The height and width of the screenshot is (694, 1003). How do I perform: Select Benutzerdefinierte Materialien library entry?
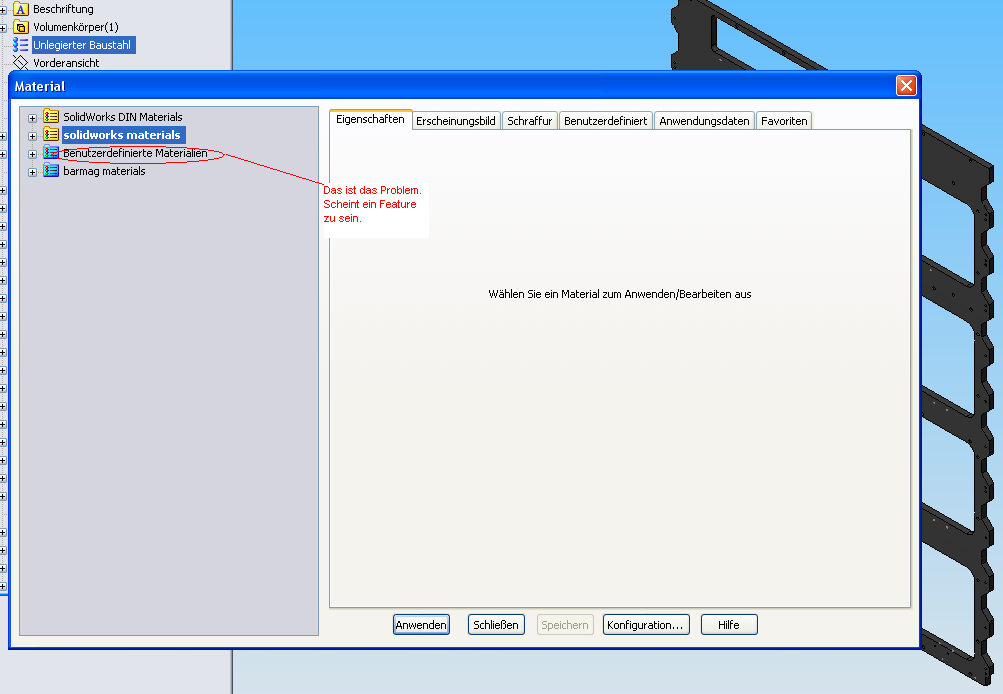click(x=135, y=153)
